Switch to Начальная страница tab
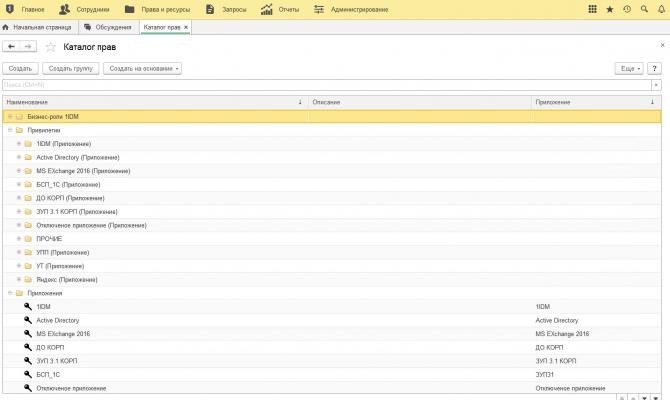The width and height of the screenshot is (670, 400). (37, 27)
